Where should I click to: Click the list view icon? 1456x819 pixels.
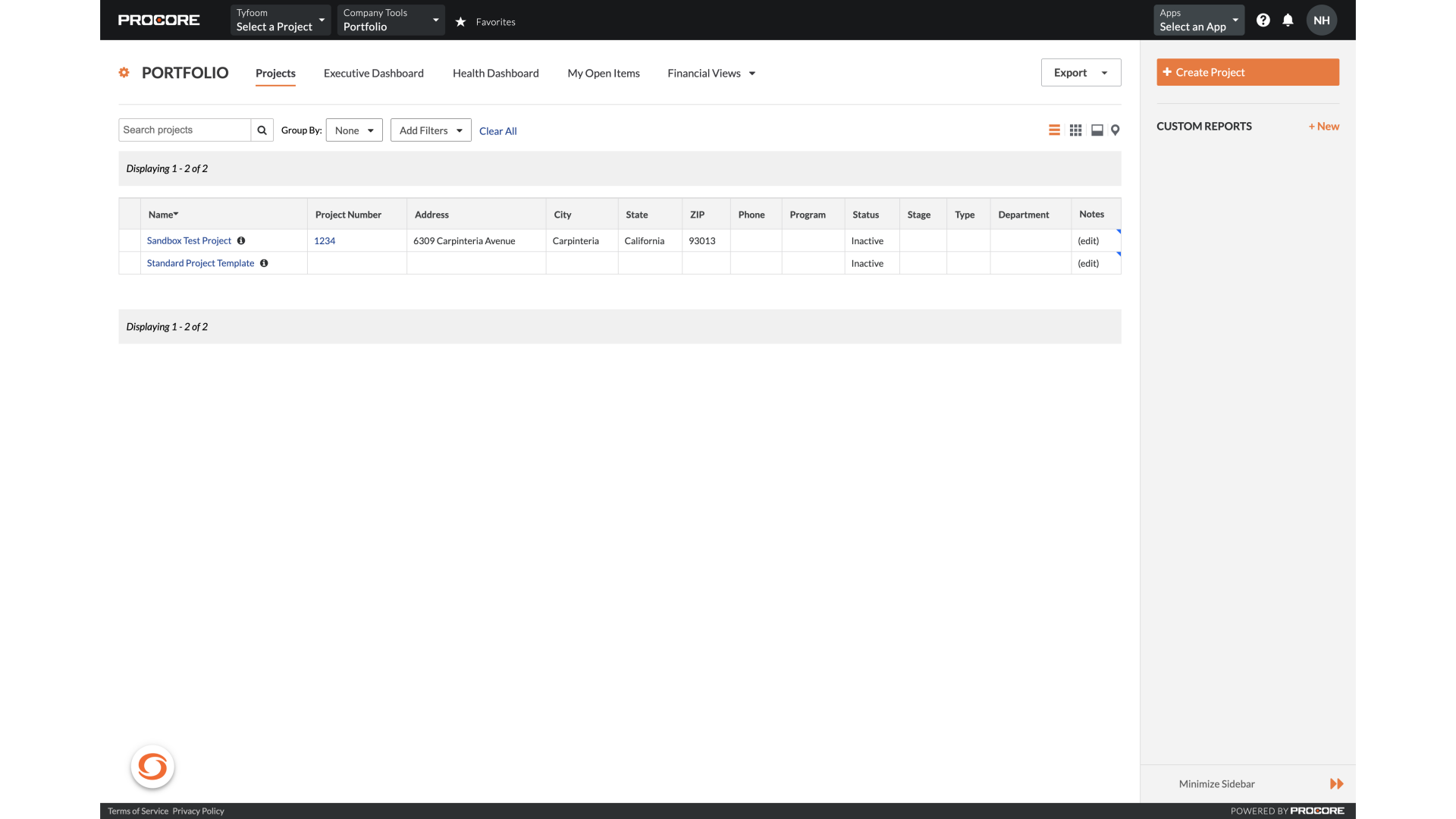(1054, 130)
